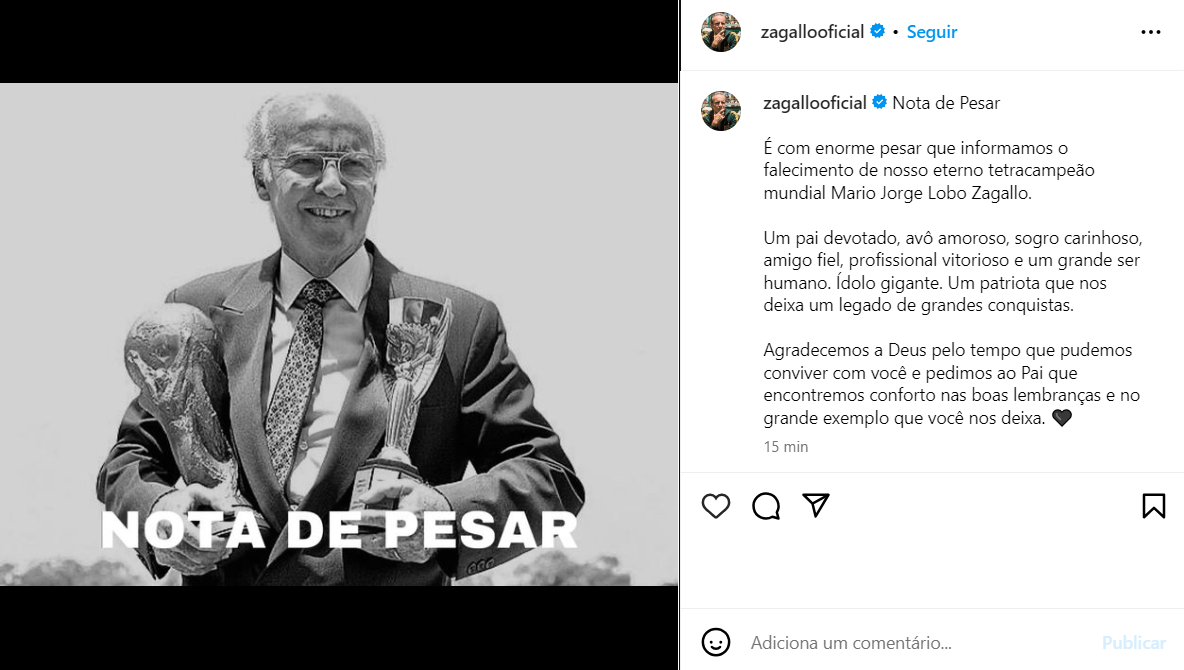Click the greyed-out Publicar button
Screen dimensions: 1184x670
point(1133,643)
